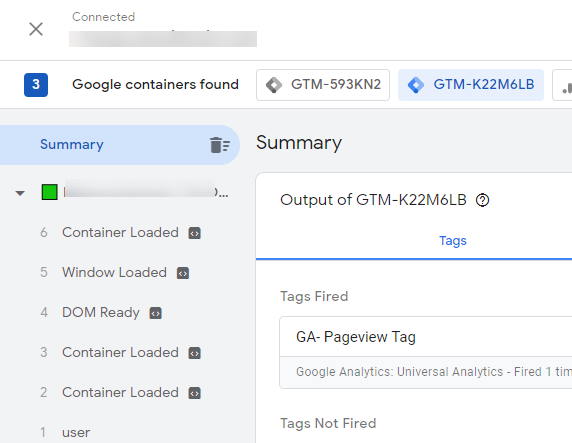Select the DOM Ready event
572x443 pixels.
click(x=101, y=313)
